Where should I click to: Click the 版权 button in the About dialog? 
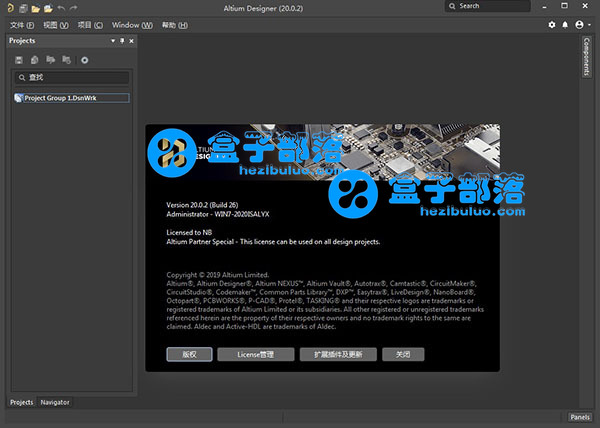[x=189, y=355]
